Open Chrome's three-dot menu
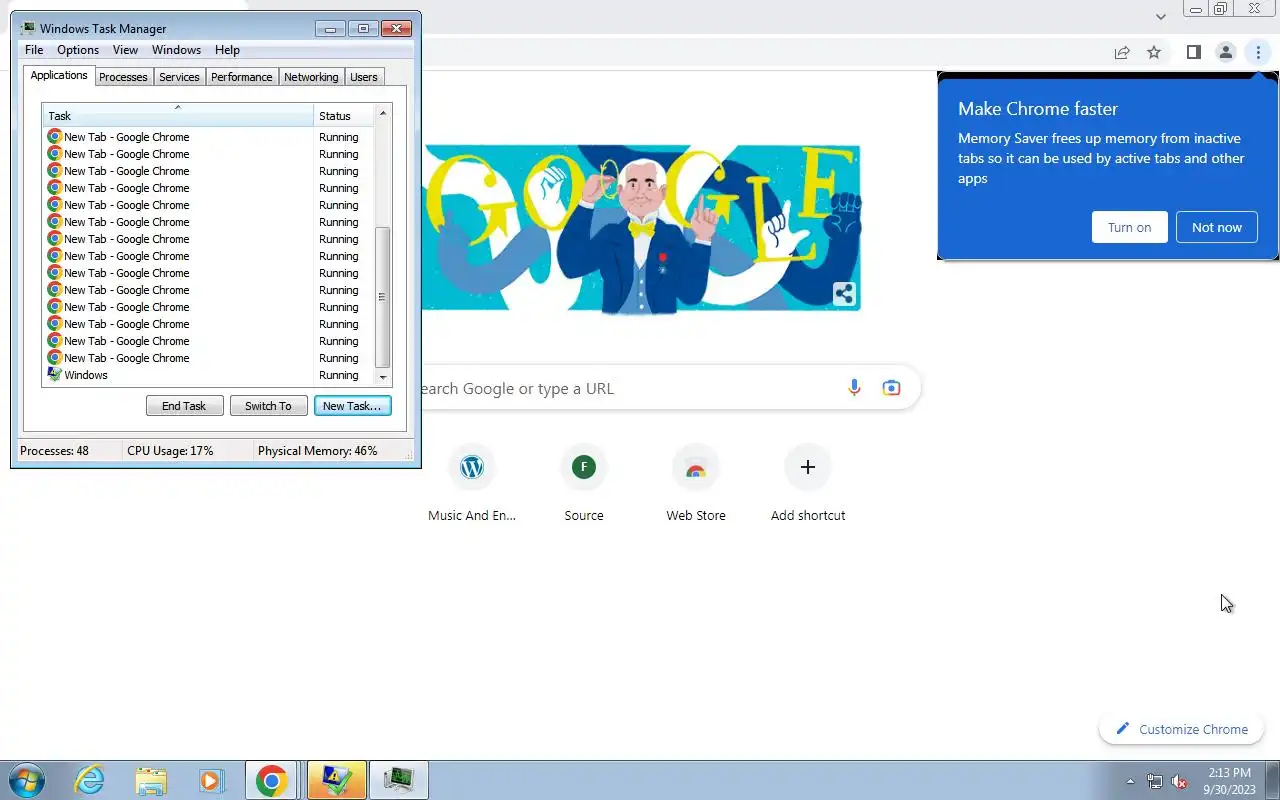1280x800 pixels. tap(1258, 52)
